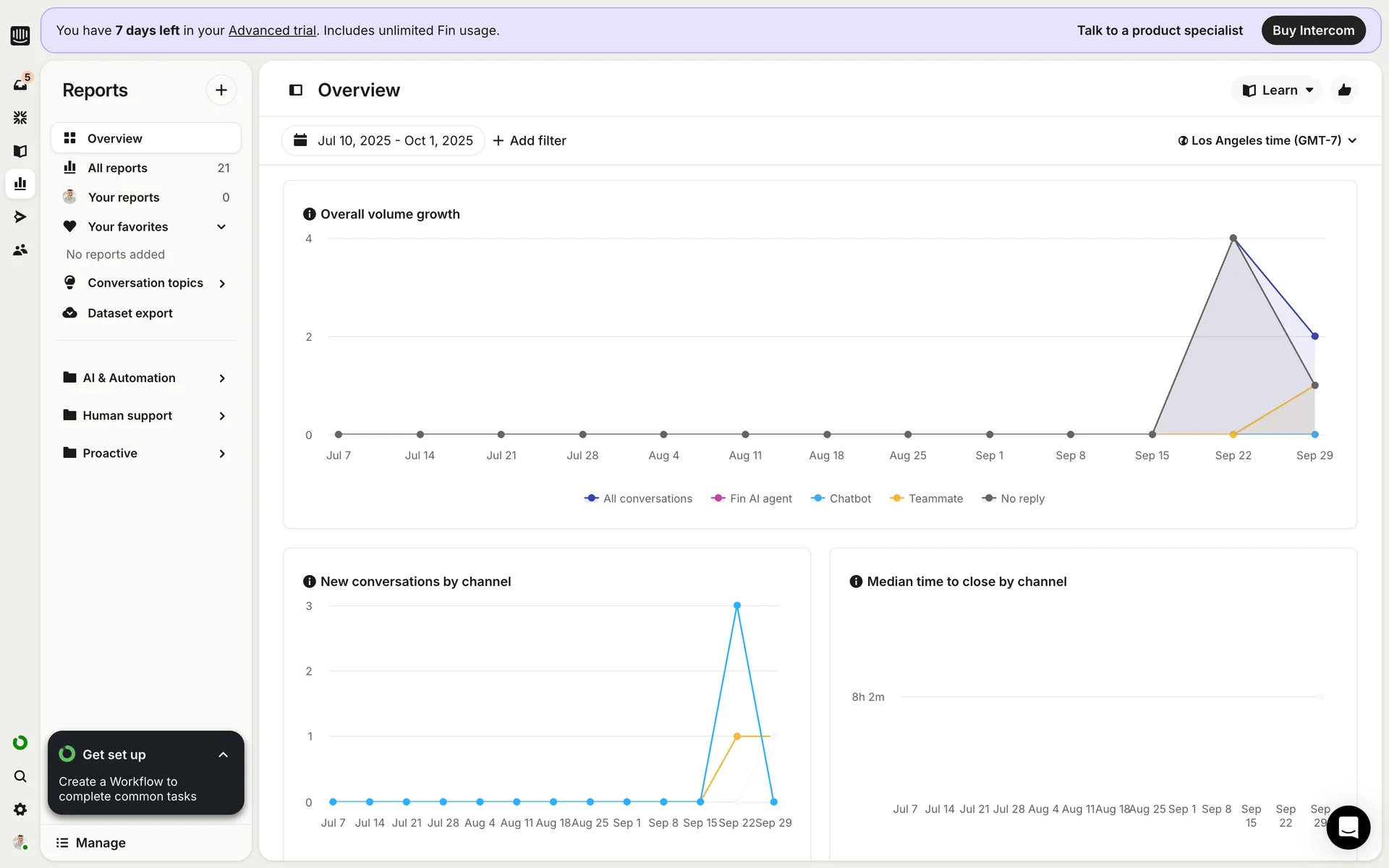This screenshot has width=1389, height=868.
Task: Open the Los Angeles time zone dropdown
Action: (1267, 140)
